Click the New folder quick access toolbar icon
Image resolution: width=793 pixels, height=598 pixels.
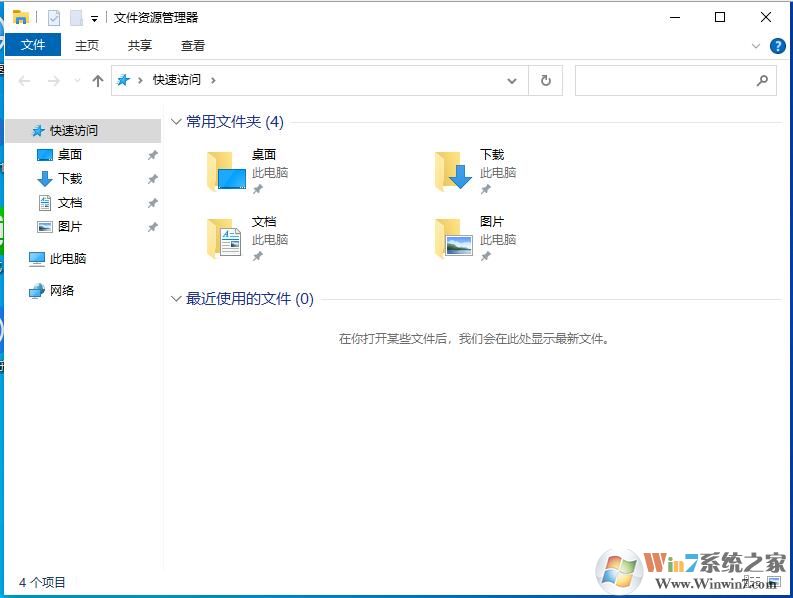(76, 18)
